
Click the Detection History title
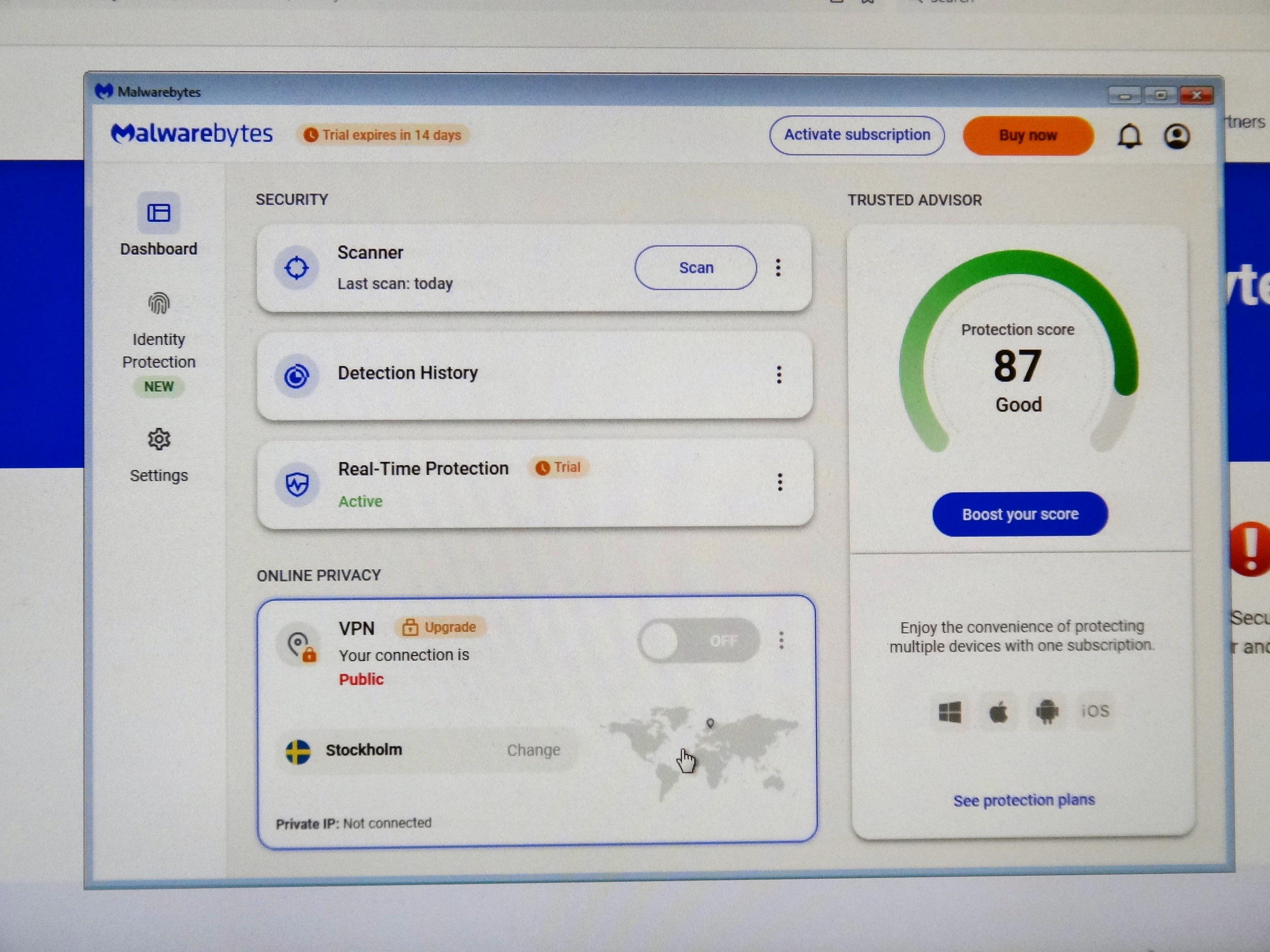coord(407,373)
